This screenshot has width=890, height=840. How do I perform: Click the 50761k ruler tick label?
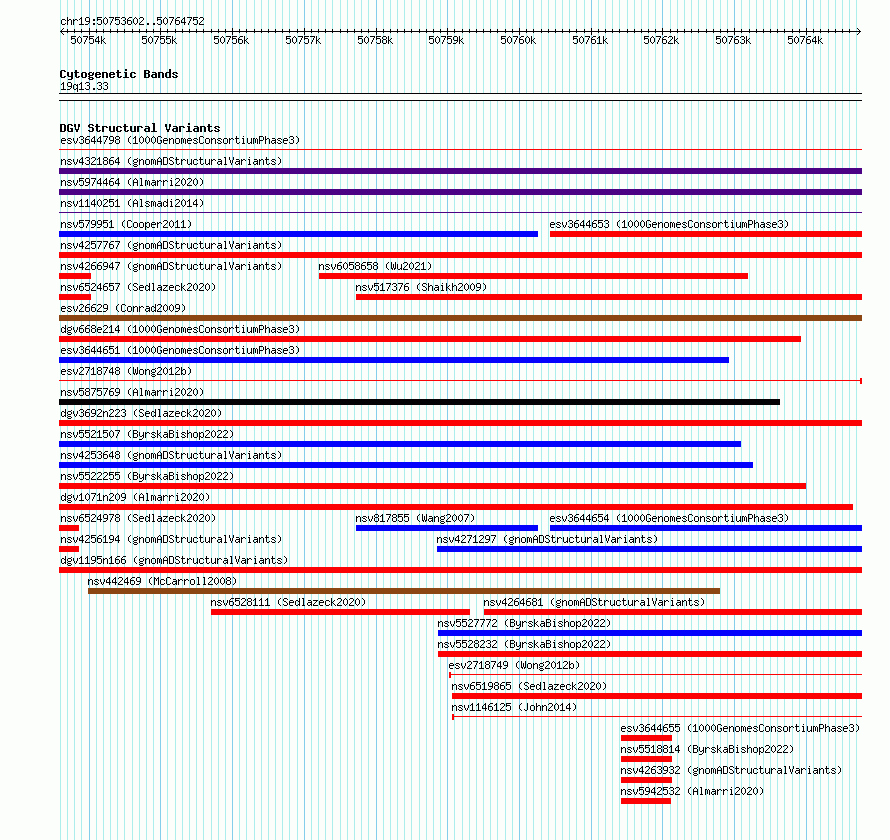click(x=590, y=40)
